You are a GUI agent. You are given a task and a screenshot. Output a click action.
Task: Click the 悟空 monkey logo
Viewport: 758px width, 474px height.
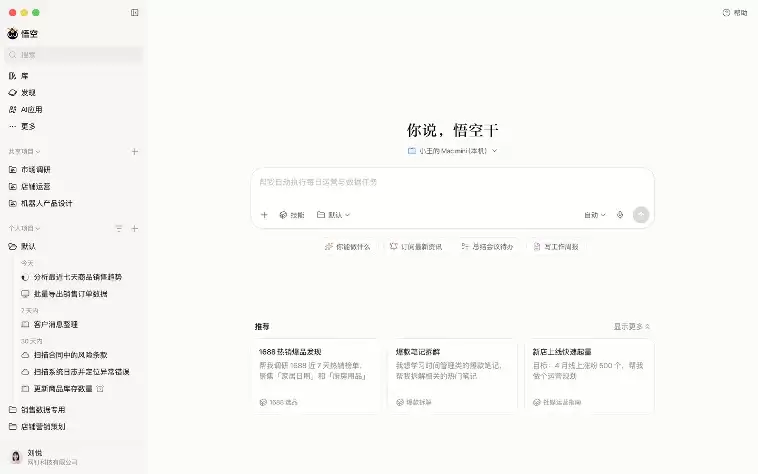[13, 33]
